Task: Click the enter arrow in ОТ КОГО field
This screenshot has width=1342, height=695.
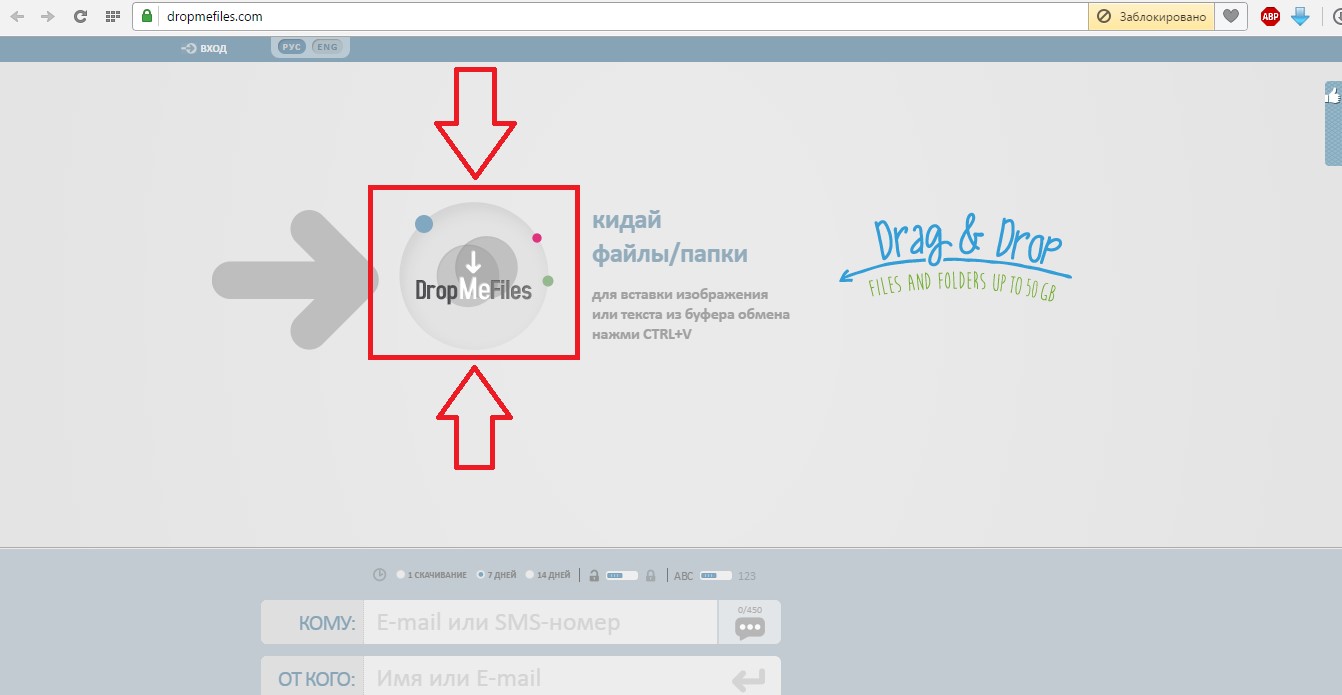Action: pyautogui.click(x=749, y=677)
